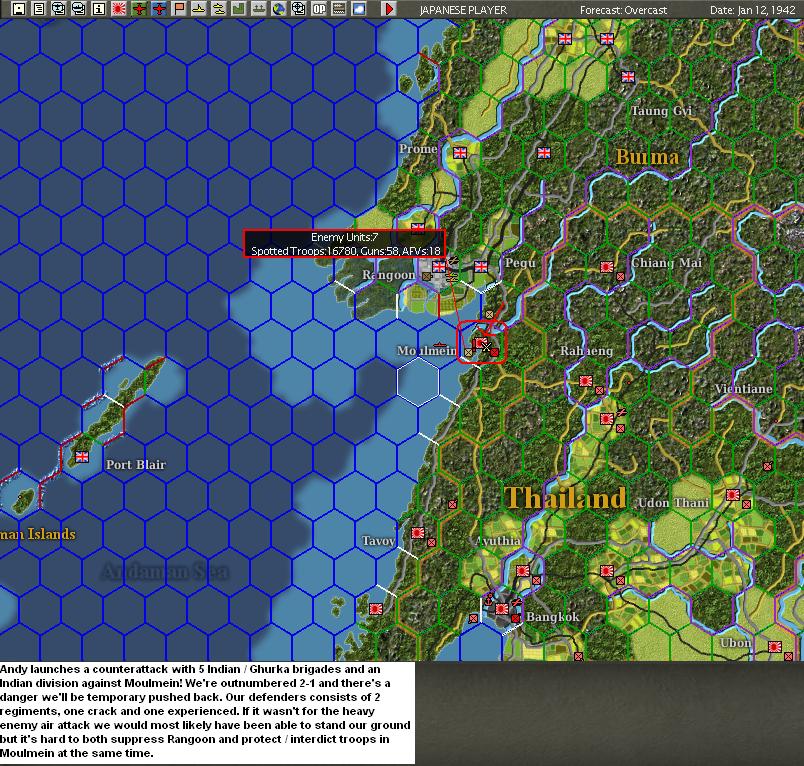Click the brown base marker at Rangoon
Screen dimensions: 804x766
tap(426, 276)
